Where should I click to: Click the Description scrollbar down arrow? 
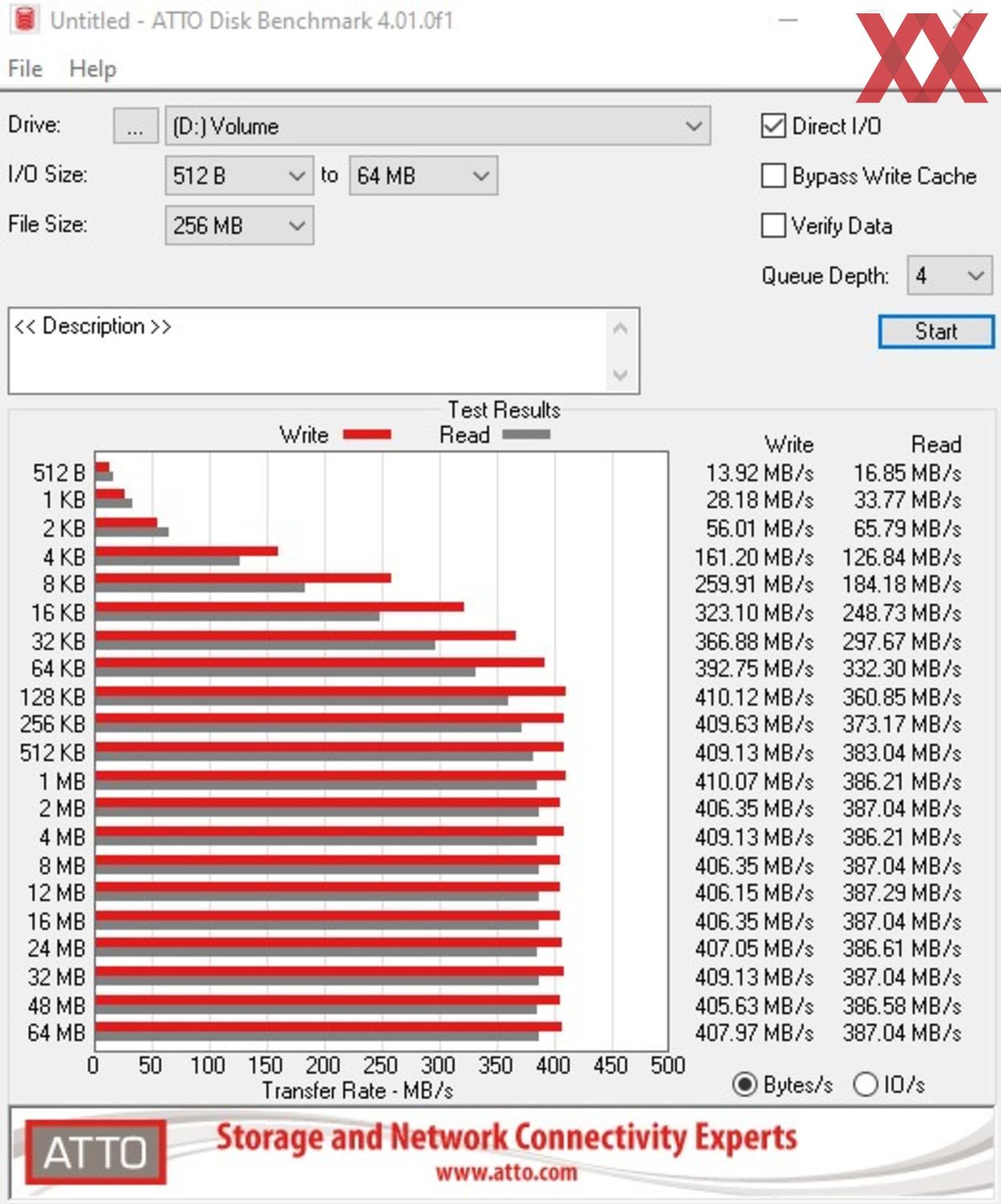[620, 375]
